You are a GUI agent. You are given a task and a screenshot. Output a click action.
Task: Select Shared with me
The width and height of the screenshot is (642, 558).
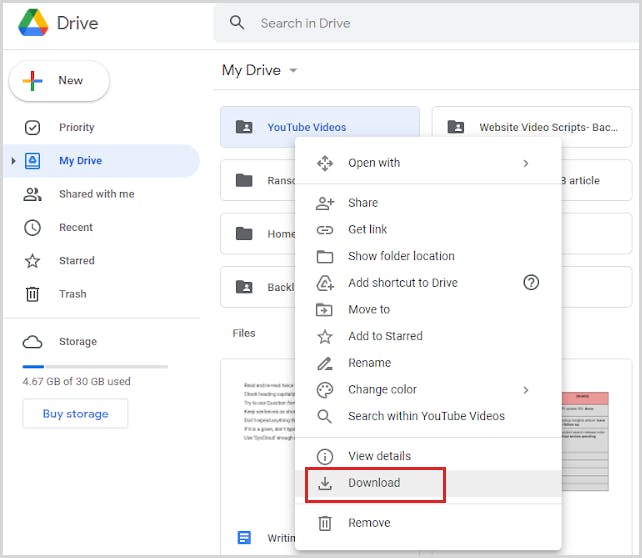(x=96, y=194)
